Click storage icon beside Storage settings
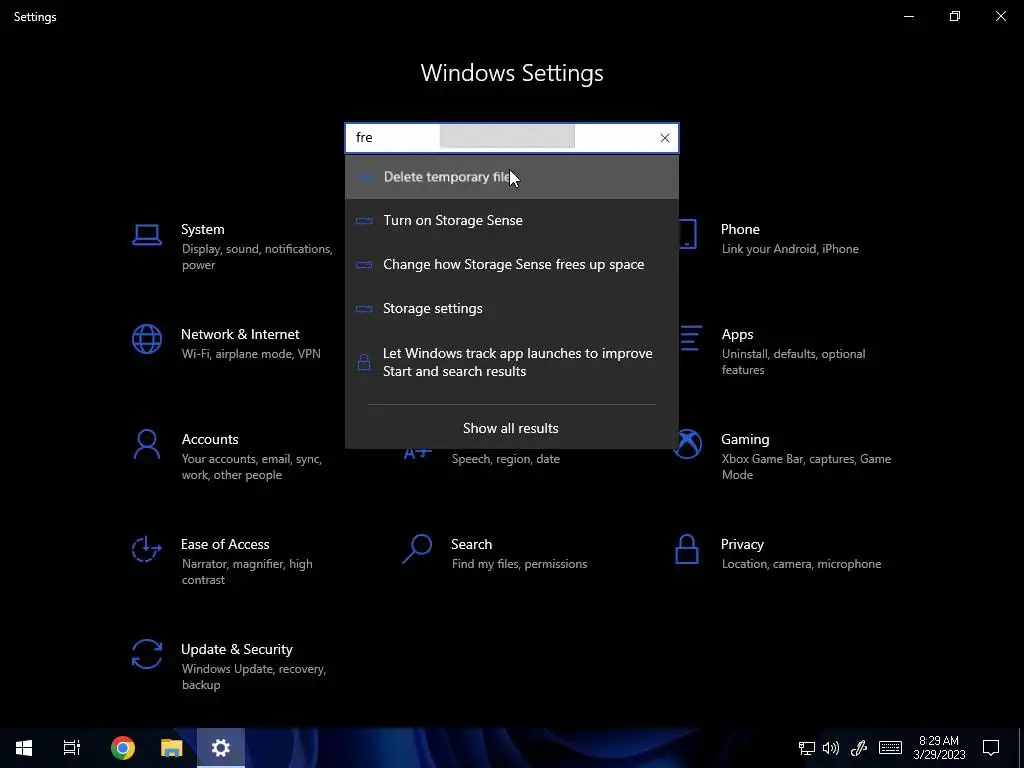The image size is (1024, 768). click(364, 309)
